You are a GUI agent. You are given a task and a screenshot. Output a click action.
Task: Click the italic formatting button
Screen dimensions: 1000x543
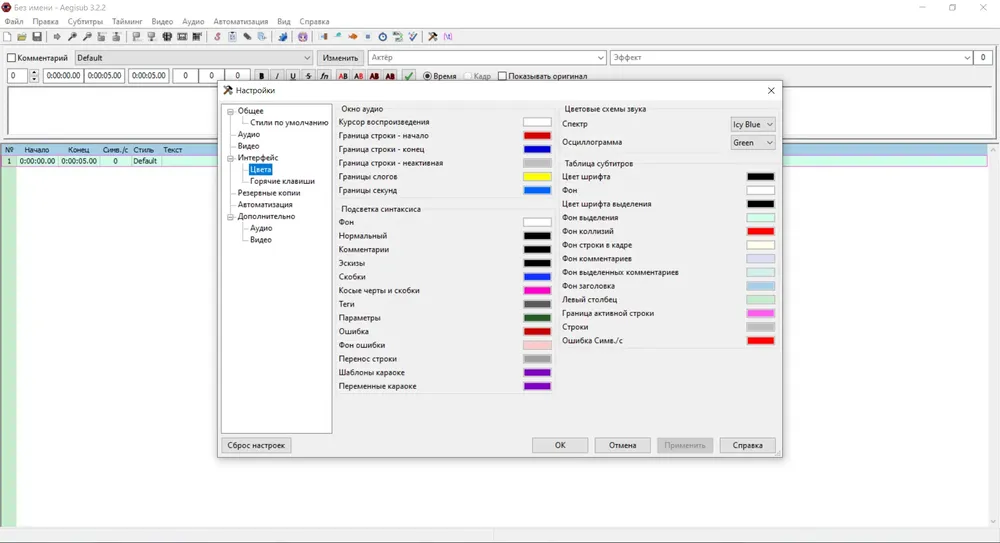pos(277,76)
